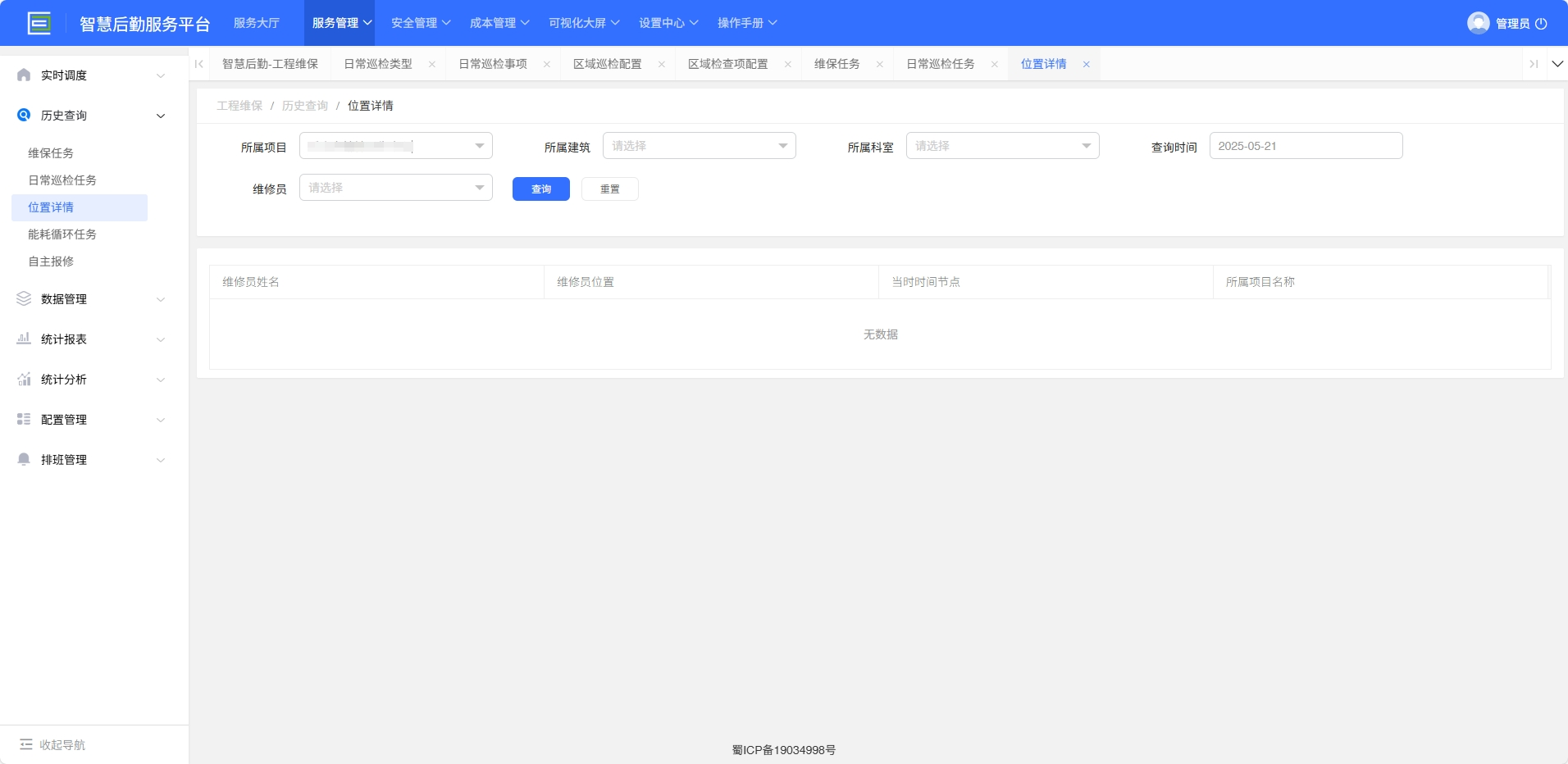Click the 查询时间 date field
The width and height of the screenshot is (1568, 764).
pyautogui.click(x=1306, y=146)
